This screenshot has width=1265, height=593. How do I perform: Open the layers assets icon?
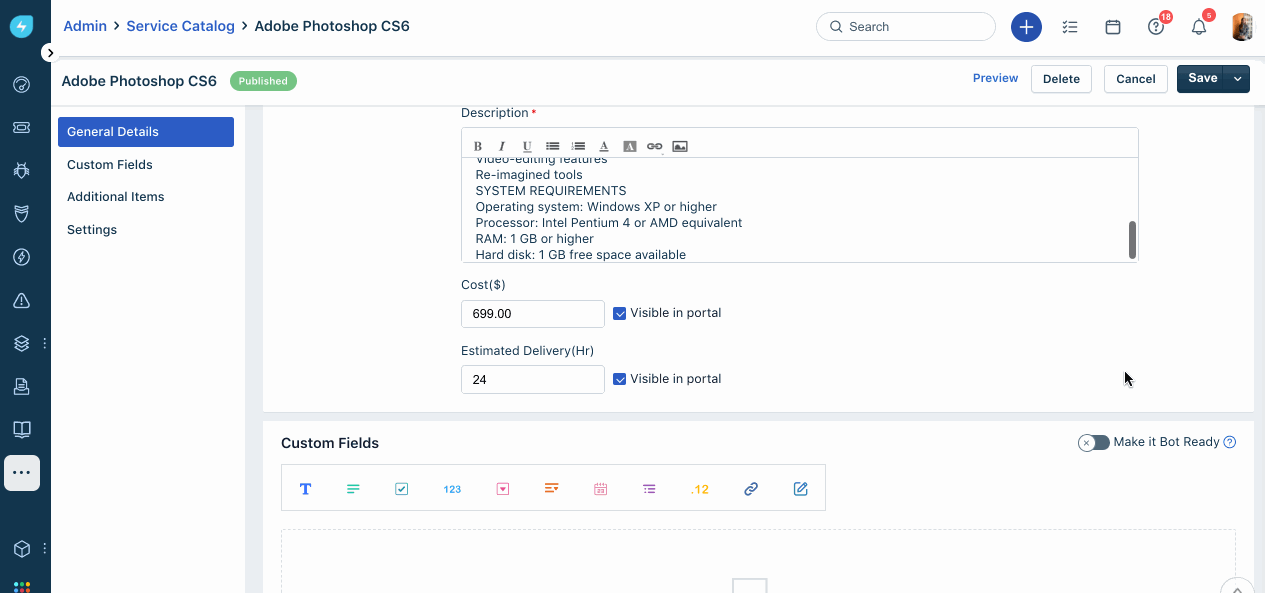pyautogui.click(x=21, y=343)
